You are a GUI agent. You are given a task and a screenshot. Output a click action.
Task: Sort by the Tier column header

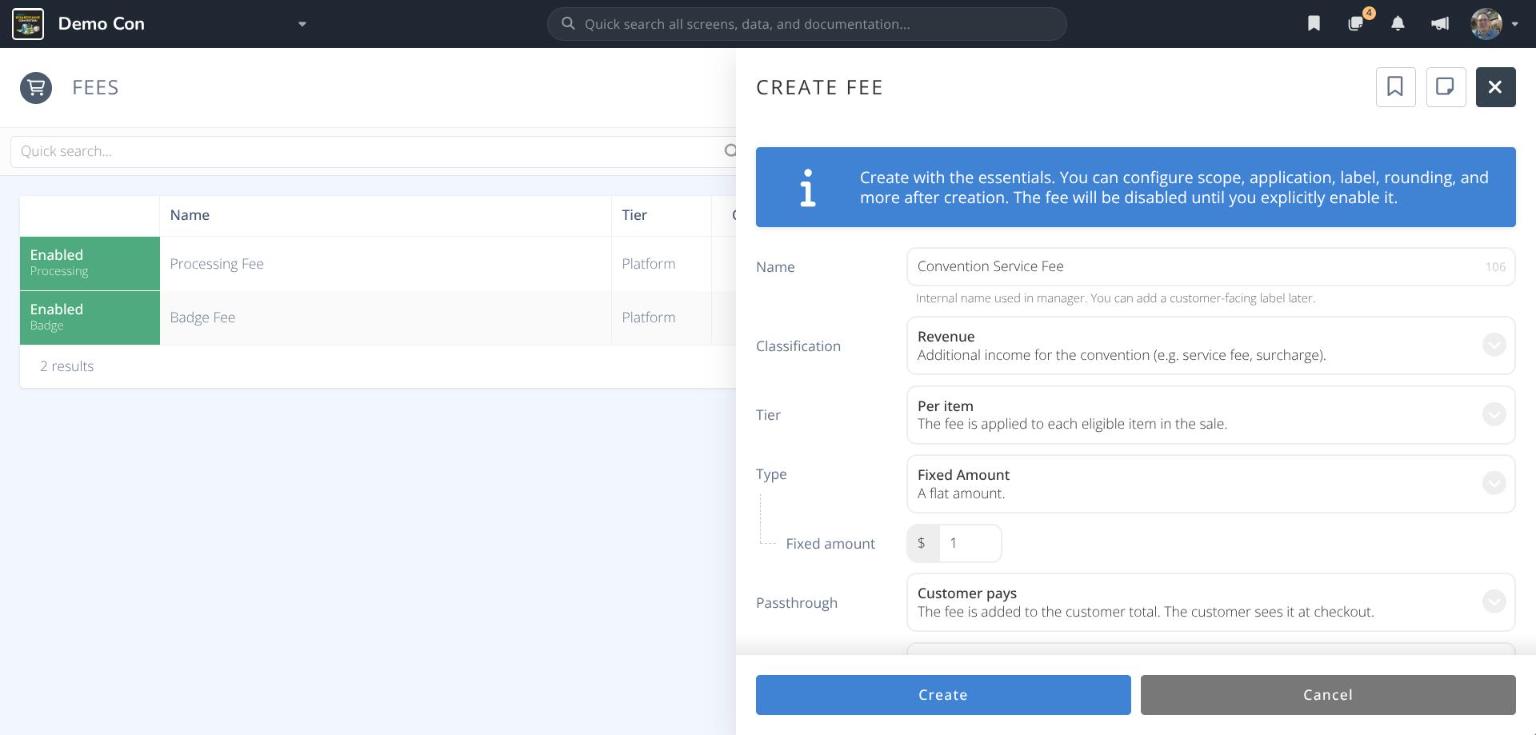coord(661,215)
